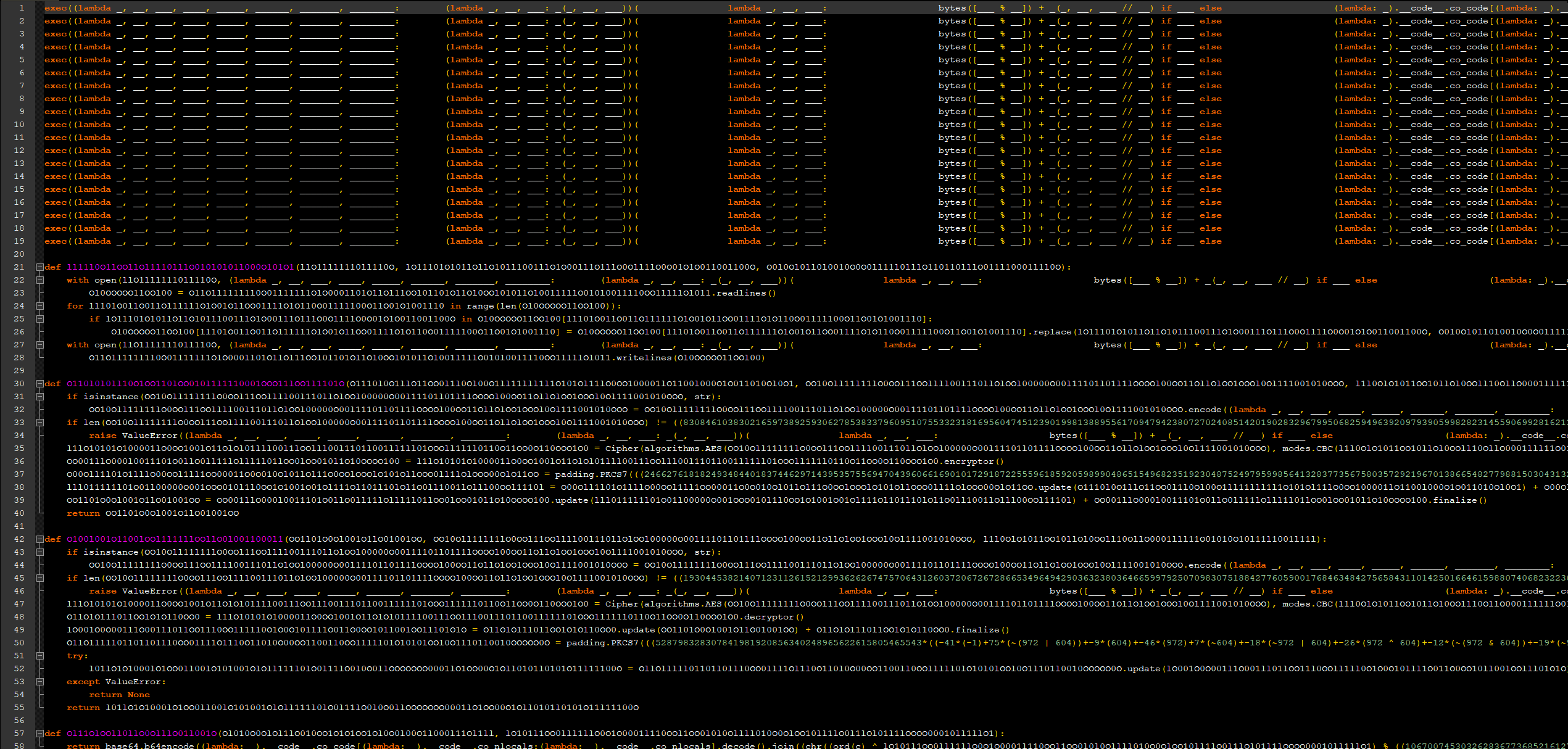Collapse the 'for' loop fold on line 24
1568x749 pixels.
click(x=39, y=306)
